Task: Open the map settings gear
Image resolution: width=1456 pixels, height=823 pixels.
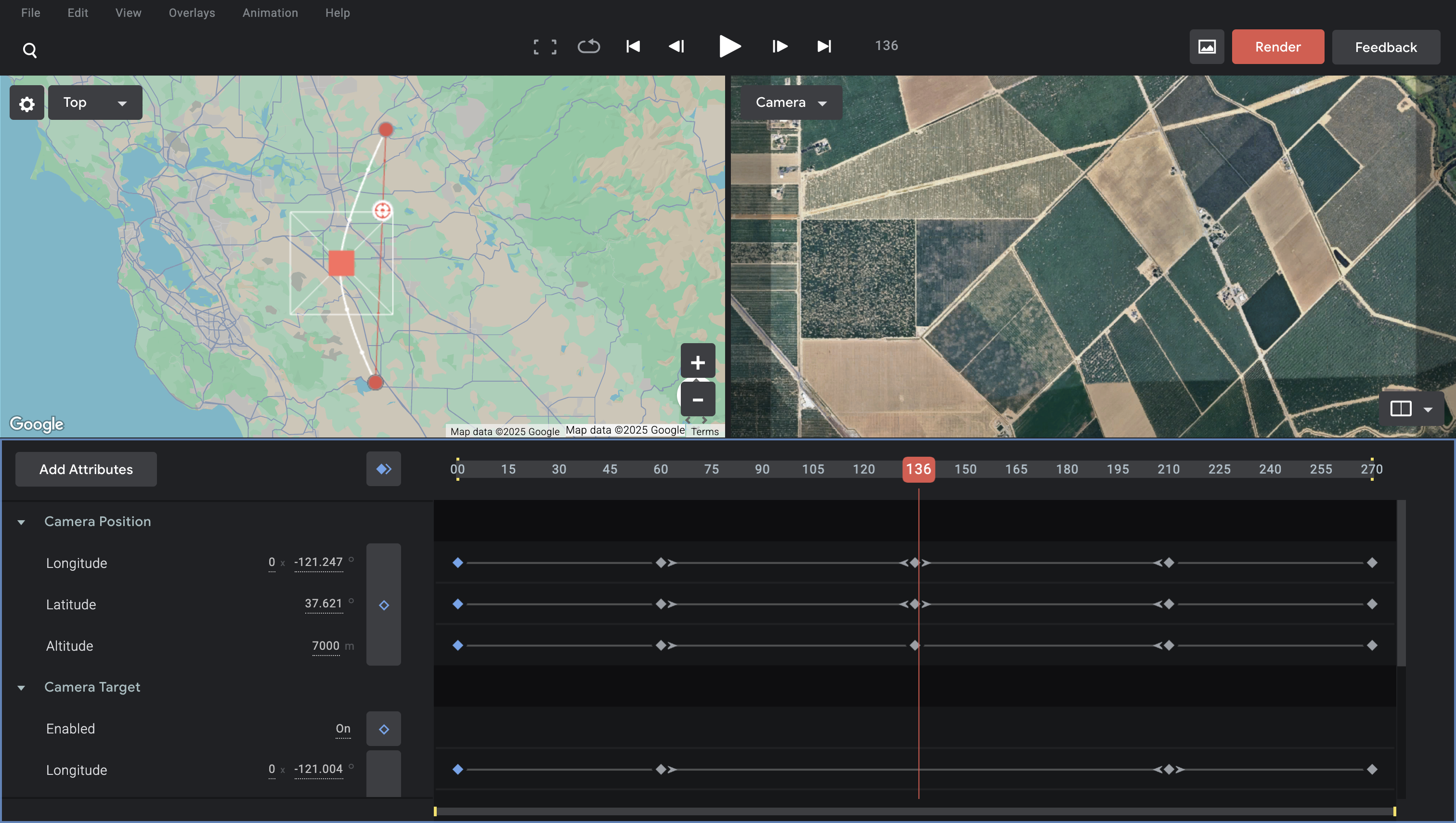Action: [x=26, y=103]
